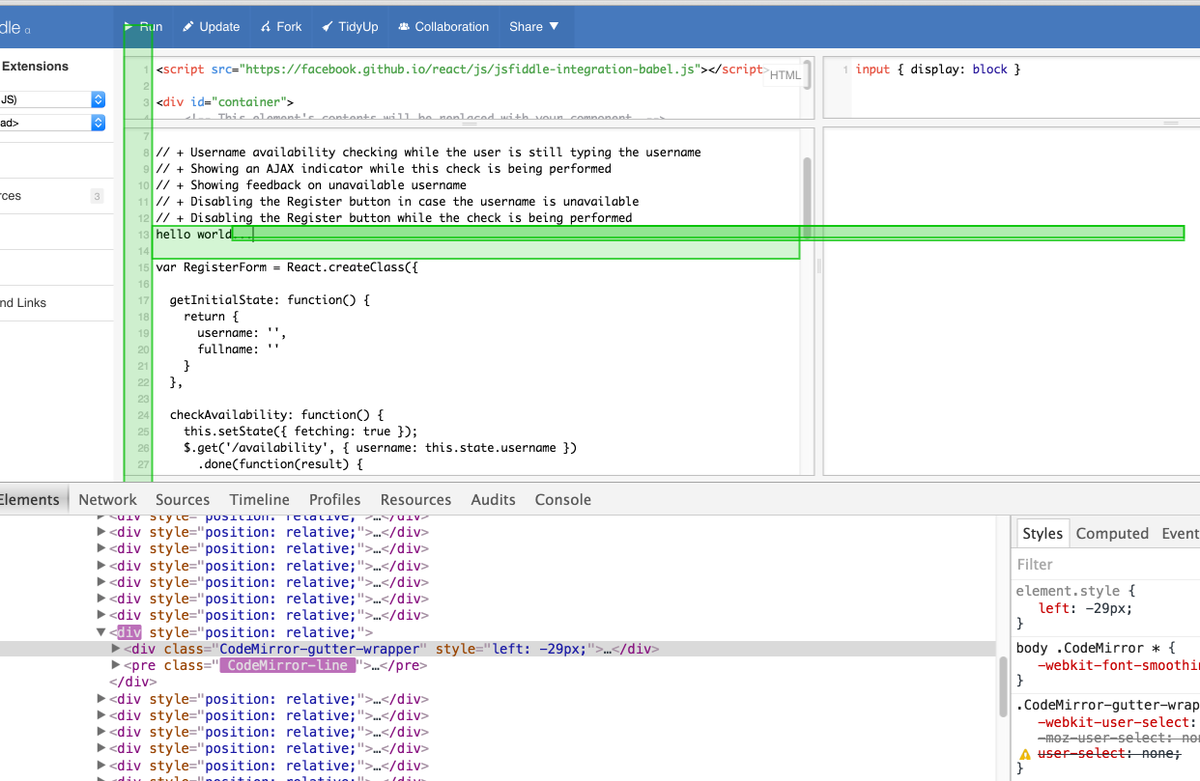Click the Collaboration people icon
This screenshot has height=781, width=1200.
click(404, 27)
